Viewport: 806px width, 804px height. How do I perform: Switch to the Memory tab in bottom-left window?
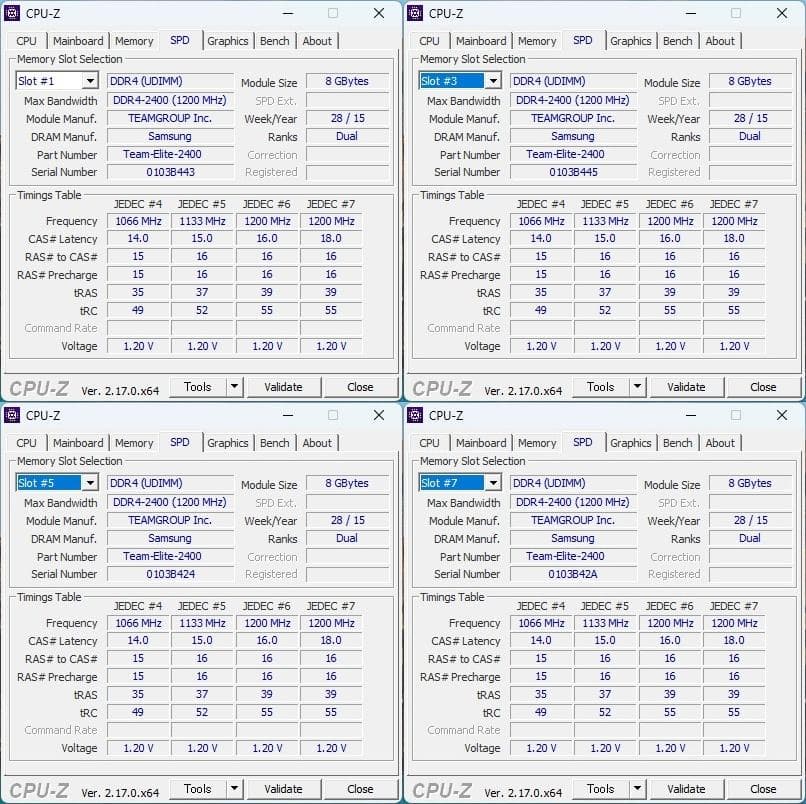(x=134, y=443)
